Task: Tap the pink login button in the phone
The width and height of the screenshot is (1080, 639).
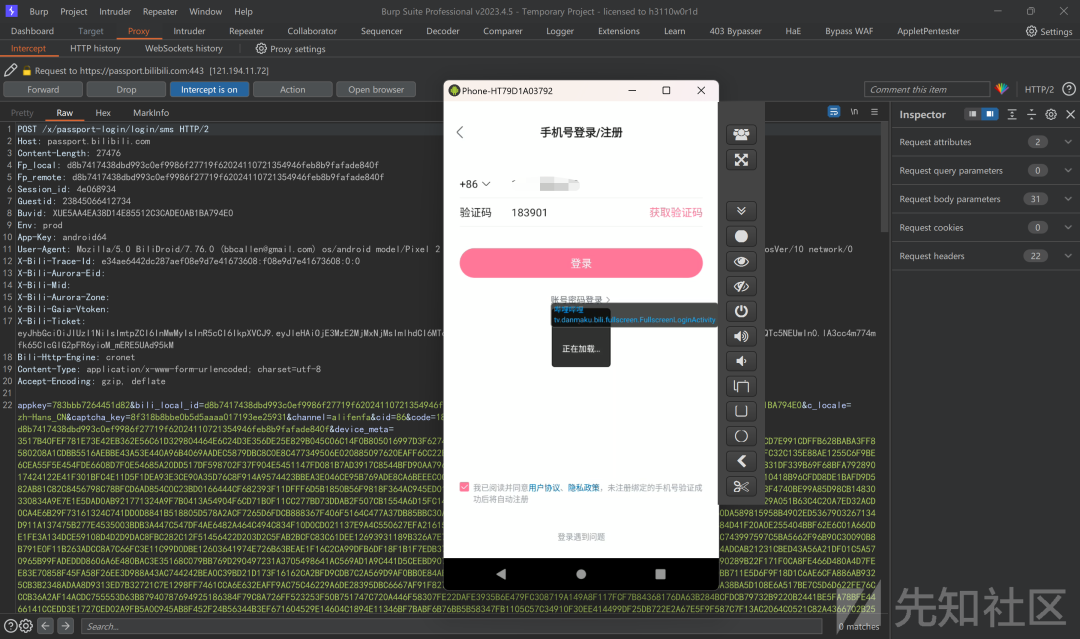Action: click(x=581, y=263)
